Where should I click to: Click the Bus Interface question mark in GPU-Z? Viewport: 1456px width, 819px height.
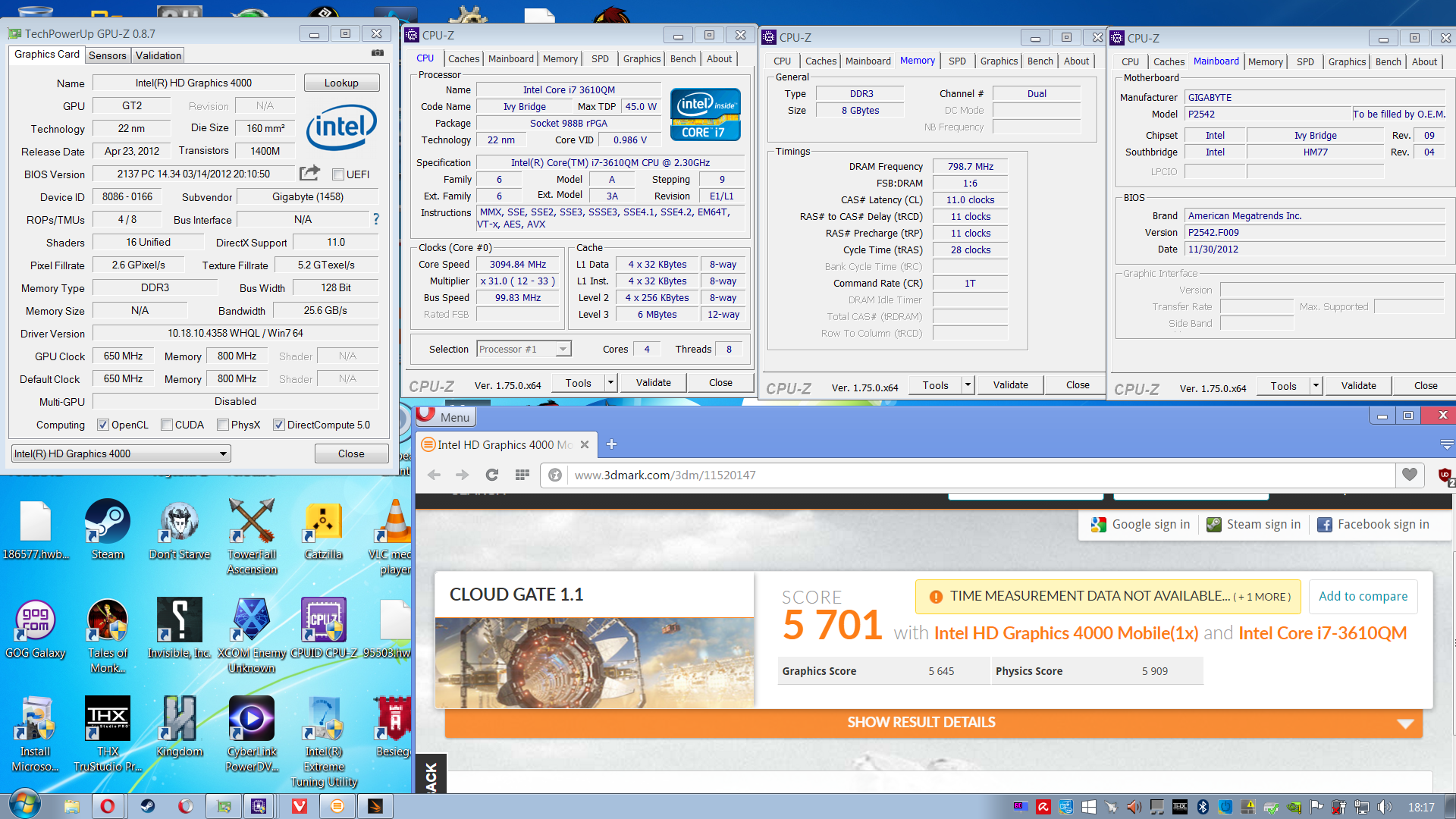(375, 219)
